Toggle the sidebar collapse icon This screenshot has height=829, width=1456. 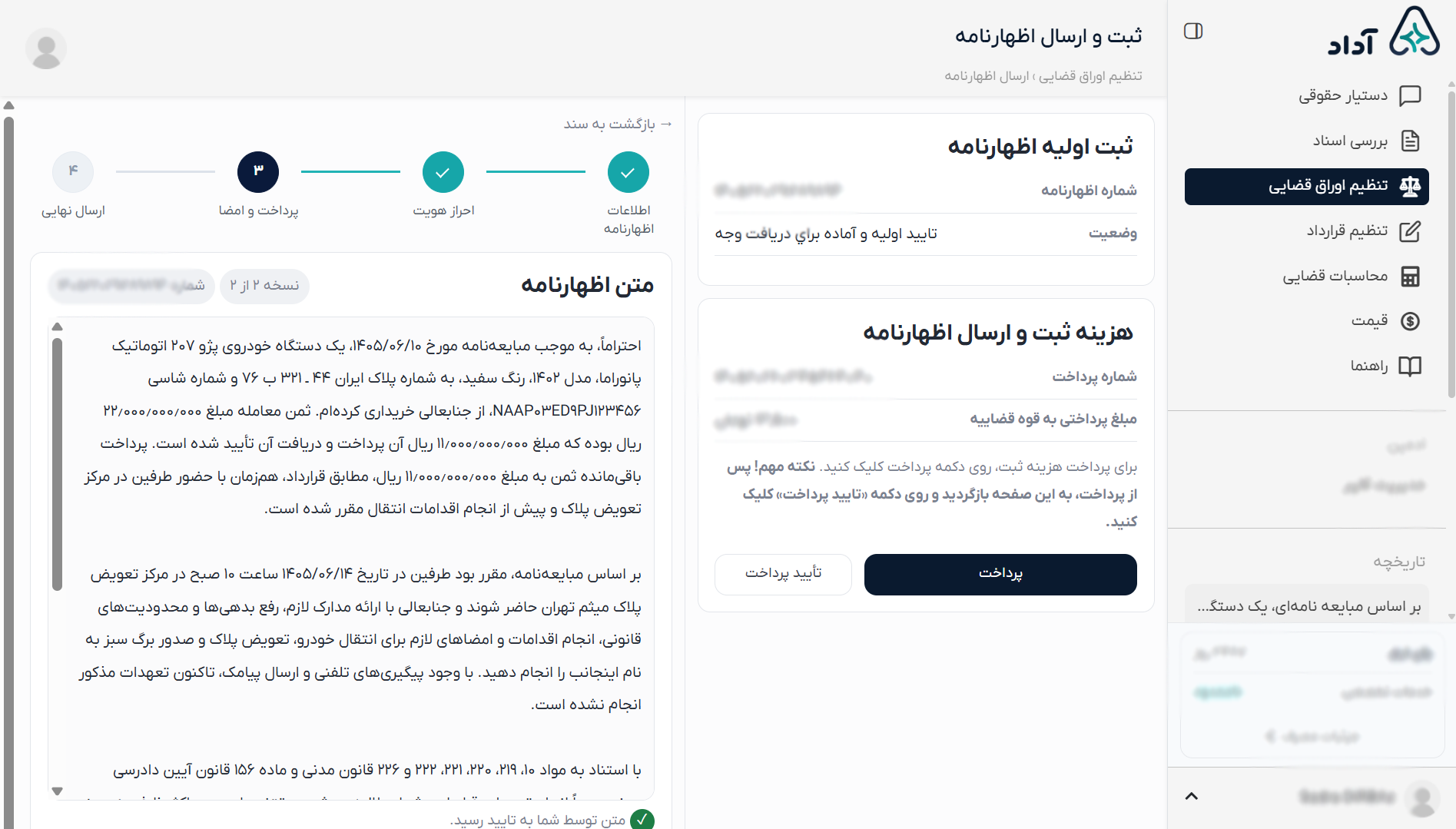pos(1193,32)
